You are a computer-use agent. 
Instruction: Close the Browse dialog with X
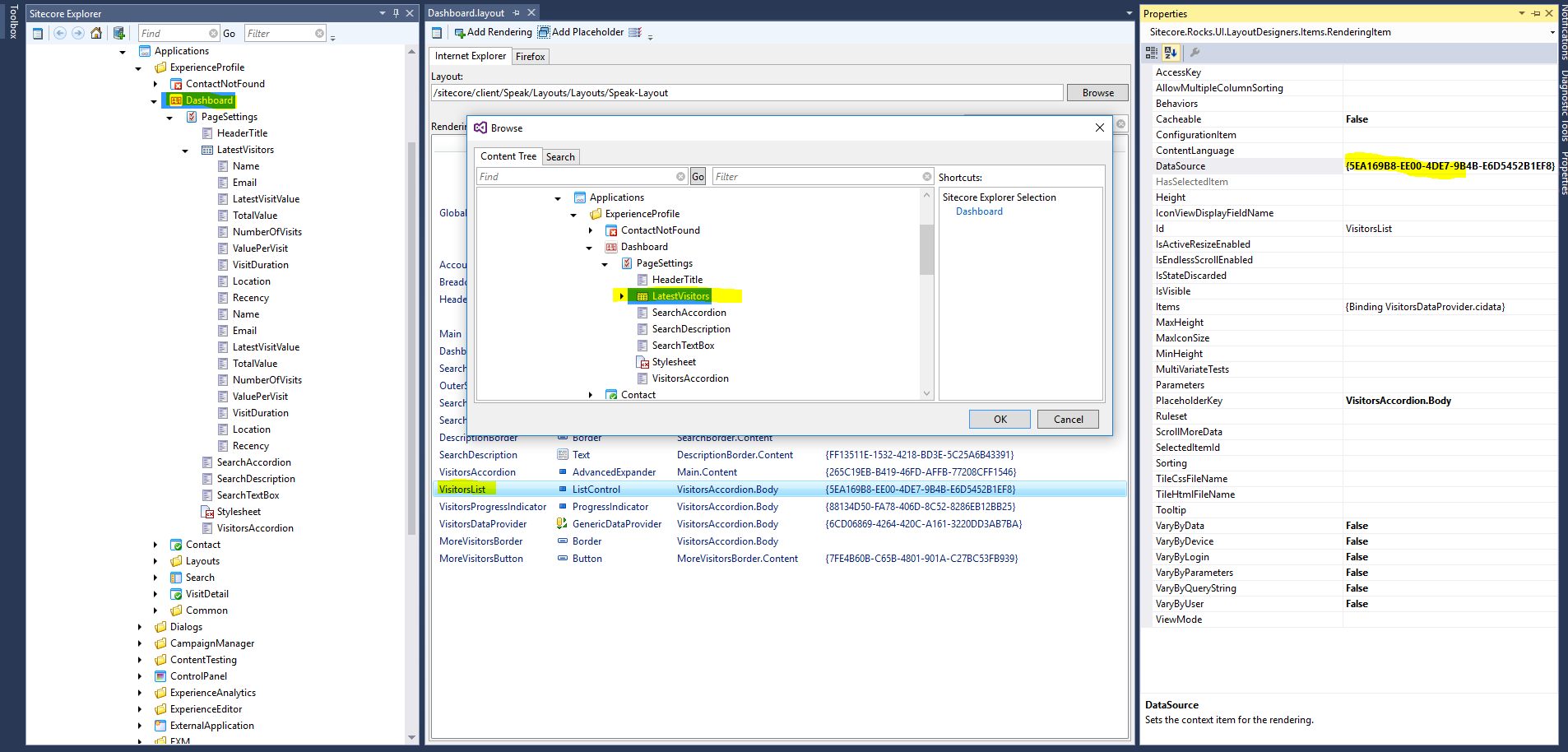(1100, 128)
